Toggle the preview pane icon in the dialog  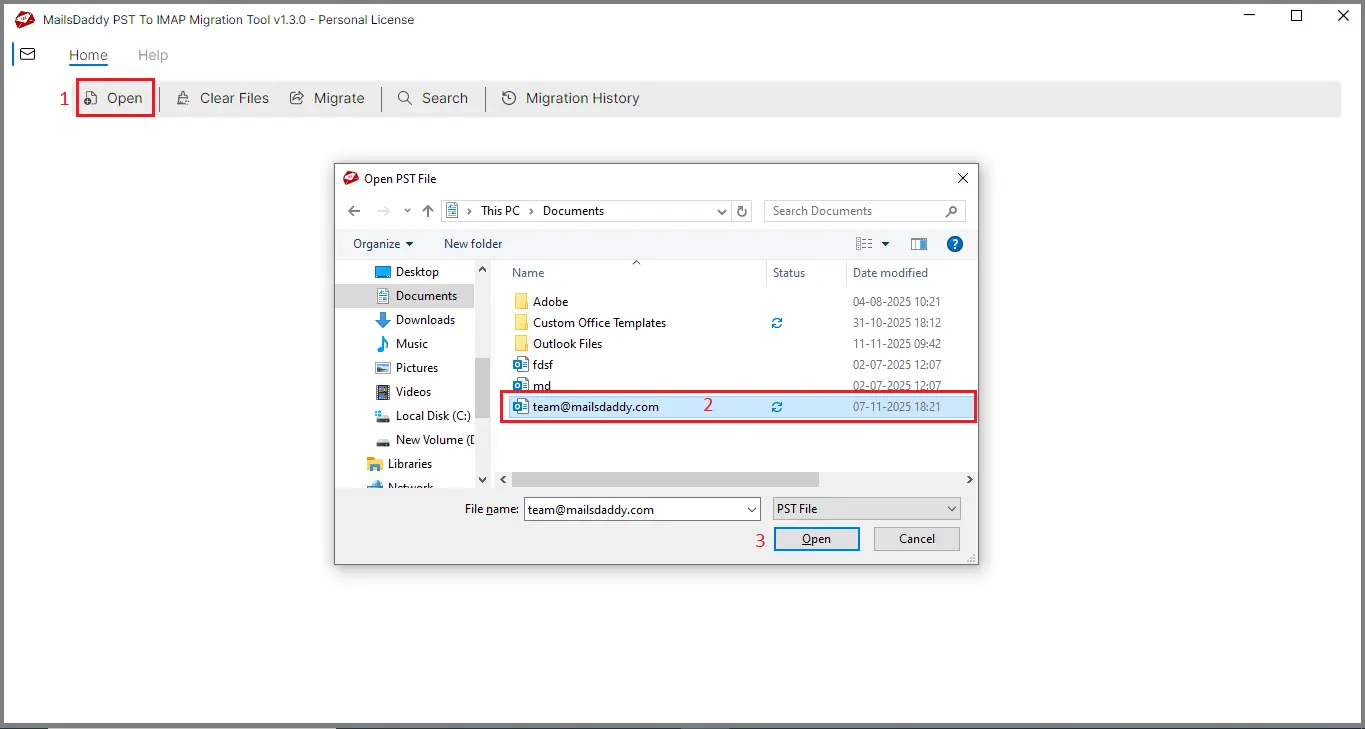click(918, 243)
